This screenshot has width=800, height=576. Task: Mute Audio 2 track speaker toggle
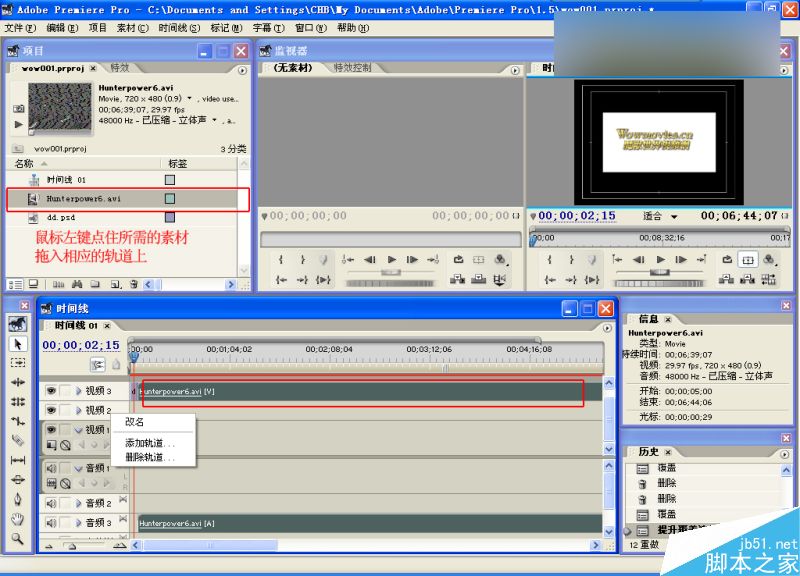click(x=51, y=503)
